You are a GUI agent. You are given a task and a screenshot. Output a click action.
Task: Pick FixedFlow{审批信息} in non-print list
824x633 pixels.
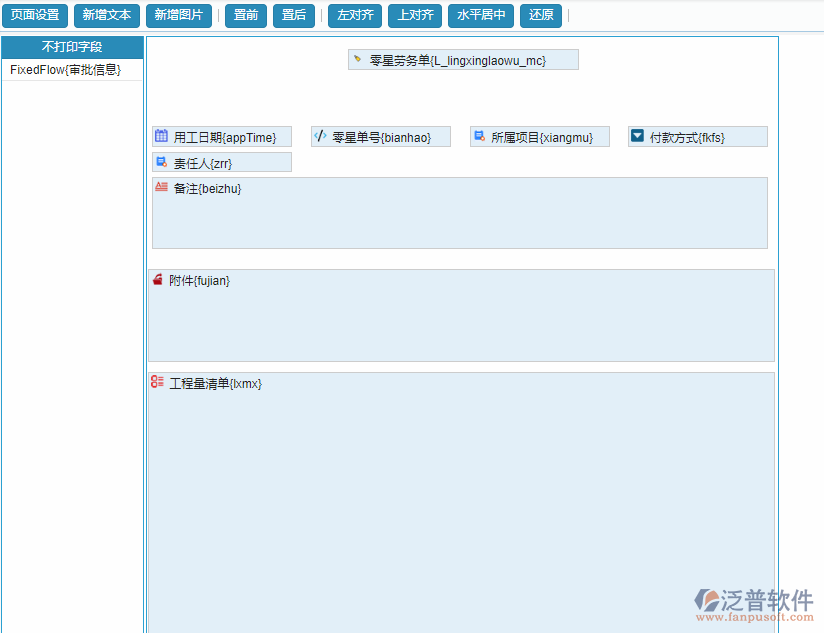[72, 70]
